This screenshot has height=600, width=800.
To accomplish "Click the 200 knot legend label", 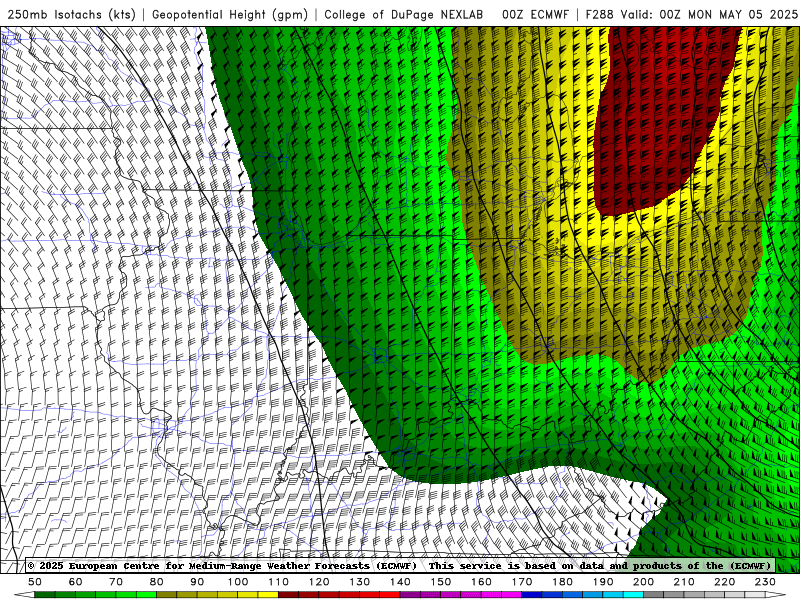I will point(643,582).
